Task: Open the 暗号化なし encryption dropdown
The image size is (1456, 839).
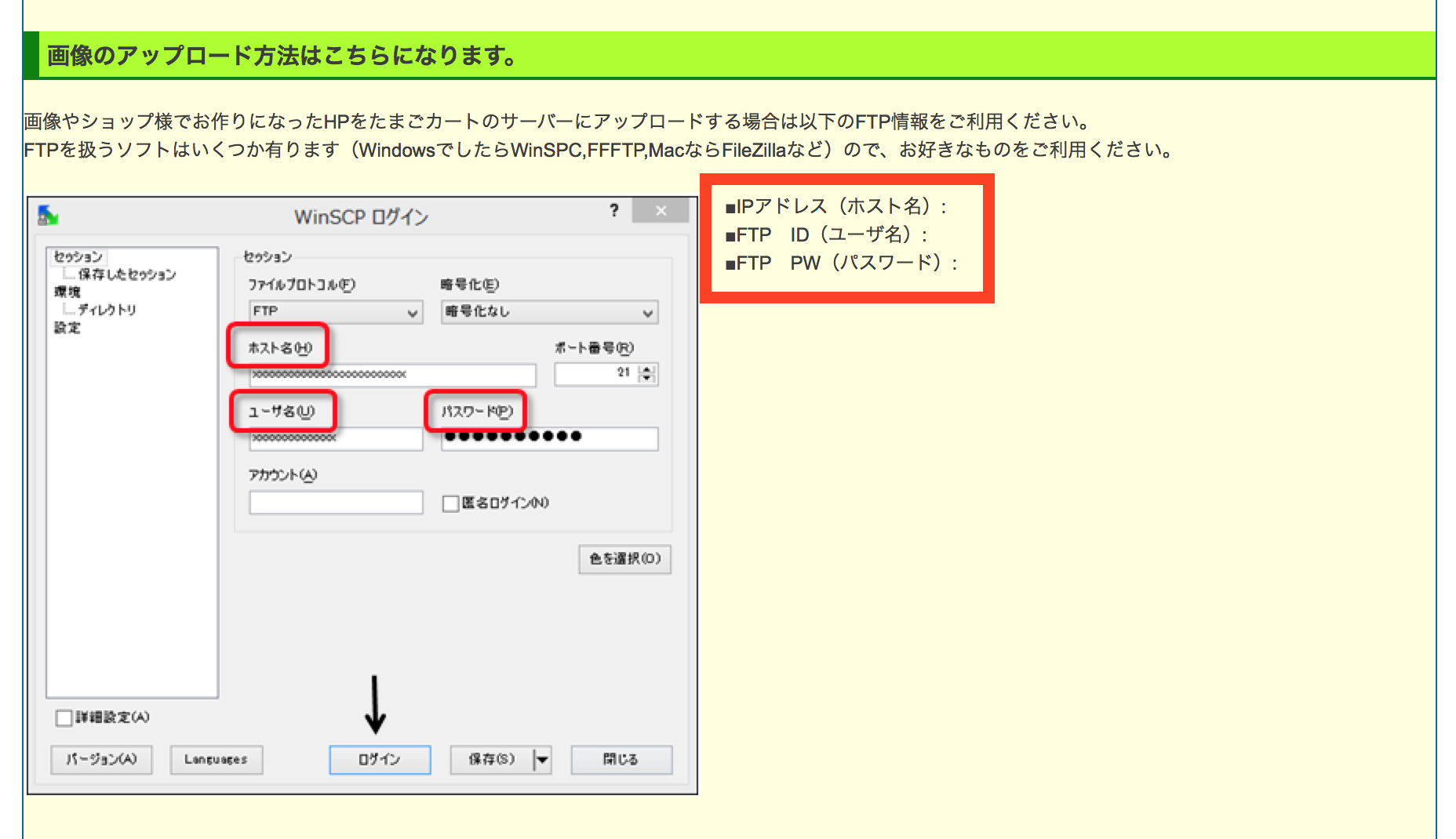Action: pyautogui.click(x=549, y=312)
